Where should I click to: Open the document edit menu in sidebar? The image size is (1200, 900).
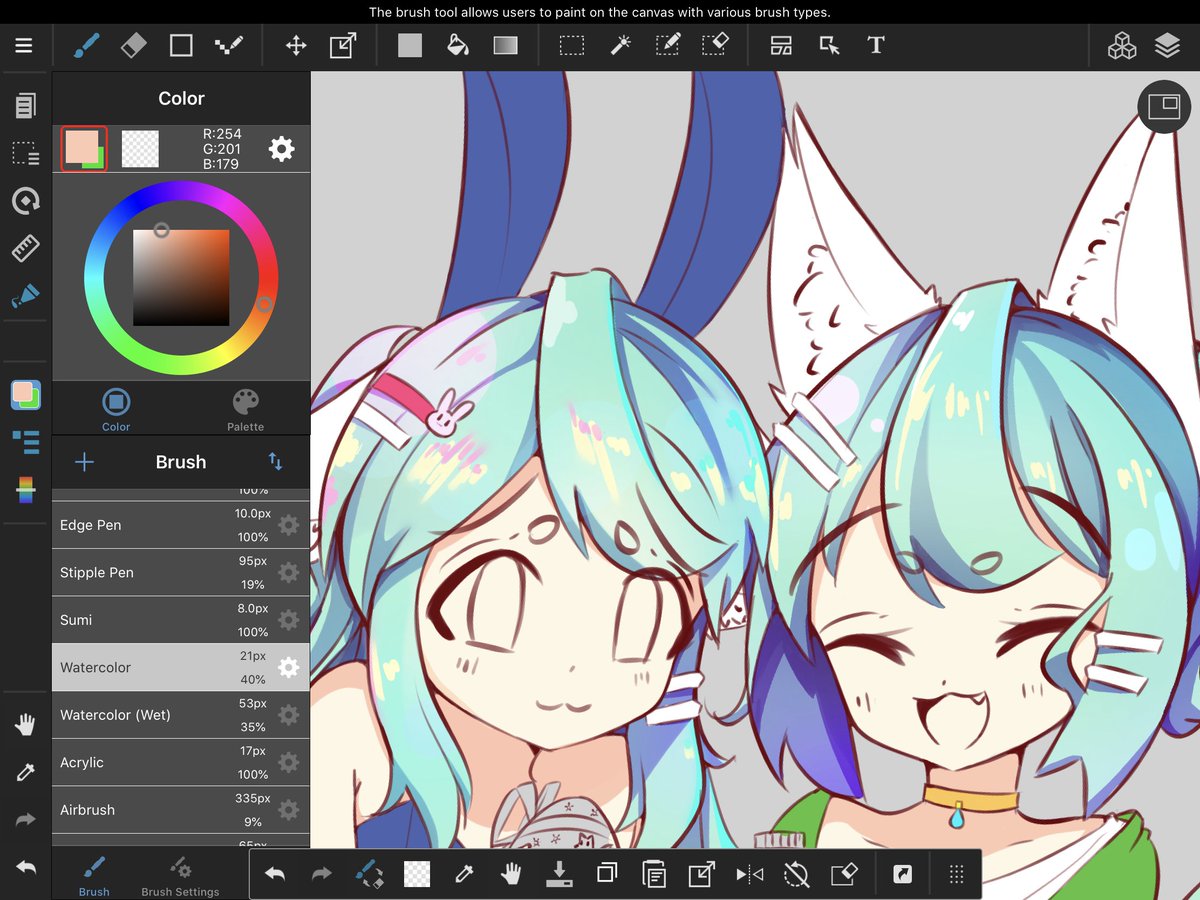pos(25,106)
